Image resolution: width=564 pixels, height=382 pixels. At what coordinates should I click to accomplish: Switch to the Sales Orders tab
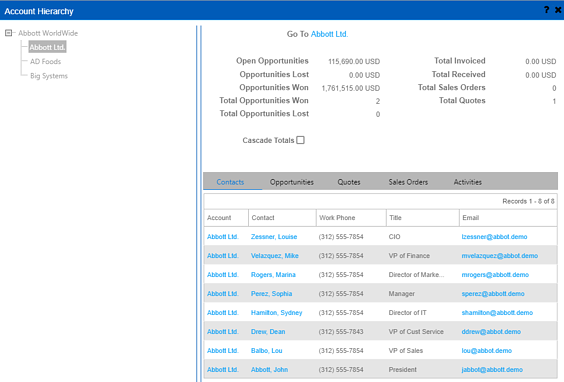[408, 182]
